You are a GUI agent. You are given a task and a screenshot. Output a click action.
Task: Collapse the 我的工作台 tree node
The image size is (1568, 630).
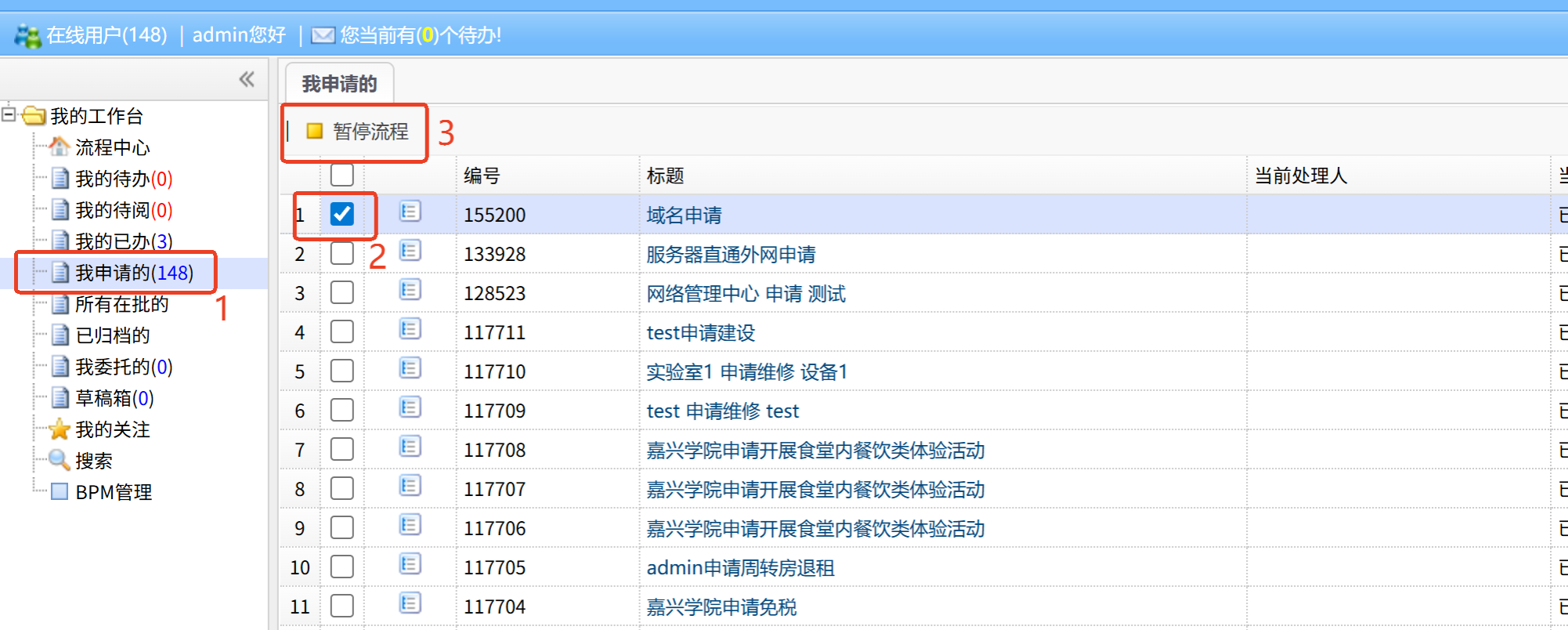click(x=9, y=114)
